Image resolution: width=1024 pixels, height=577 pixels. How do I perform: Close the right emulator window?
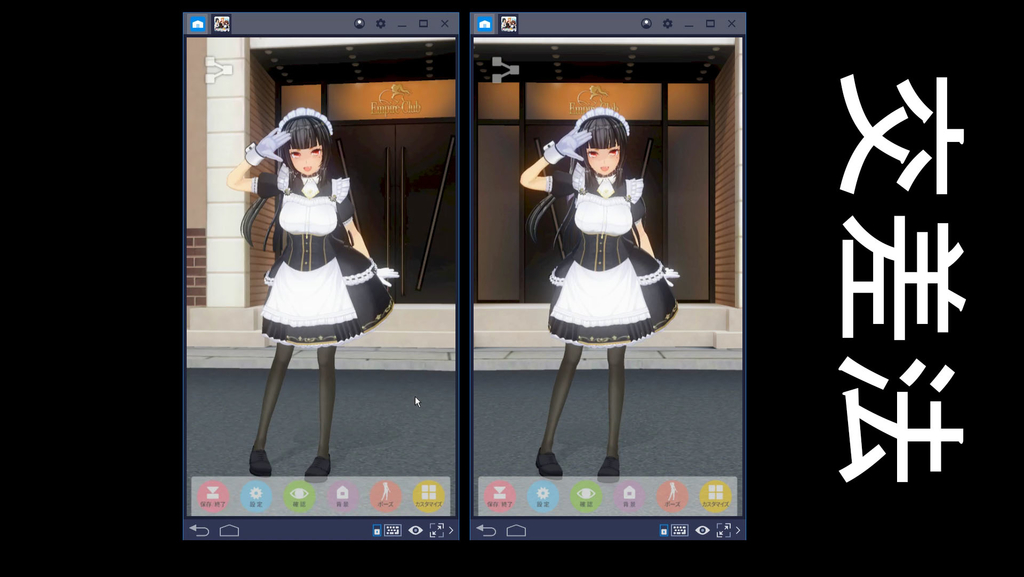click(x=731, y=23)
